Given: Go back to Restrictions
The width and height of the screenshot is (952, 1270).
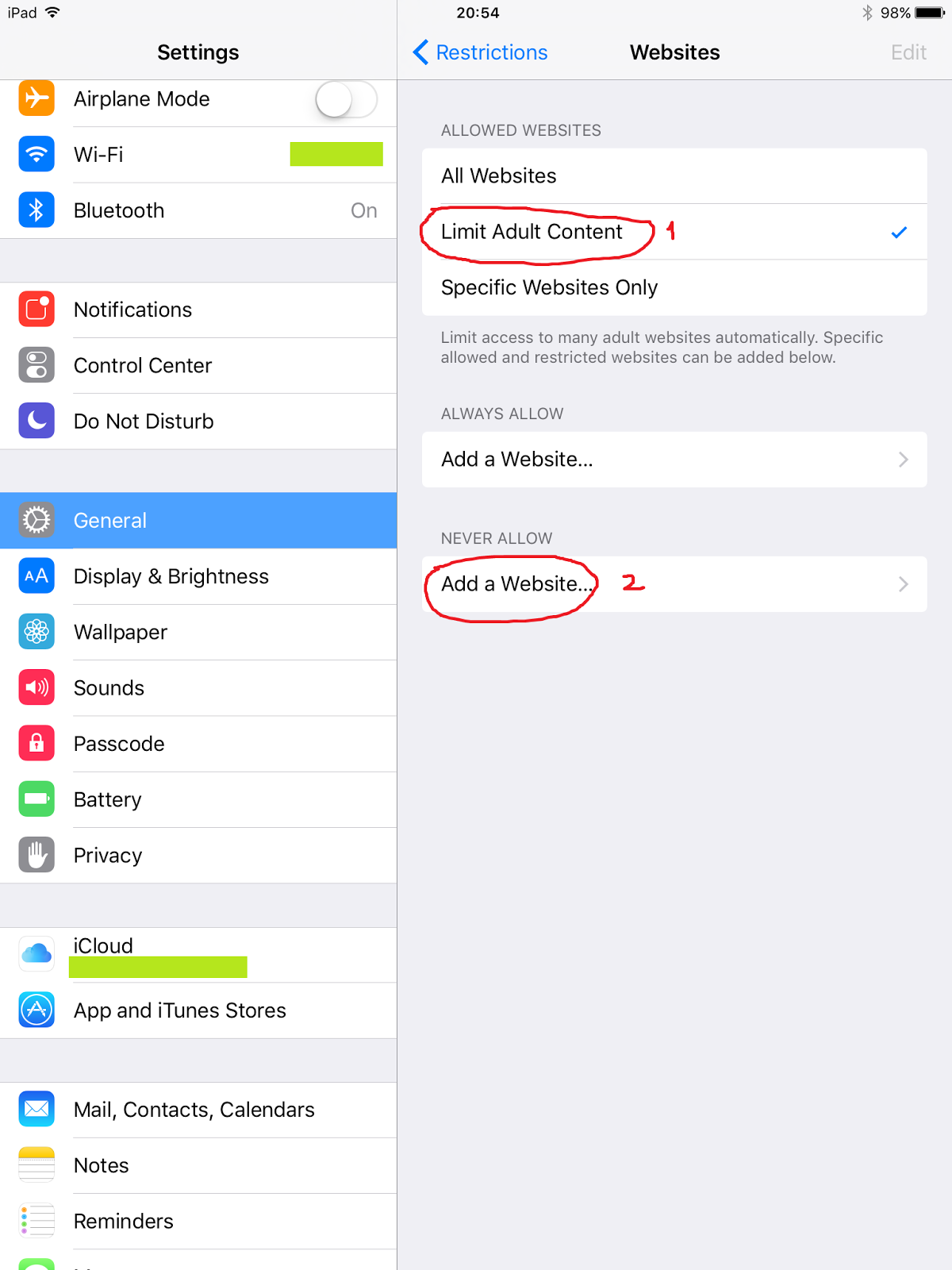Looking at the screenshot, I should [481, 52].
